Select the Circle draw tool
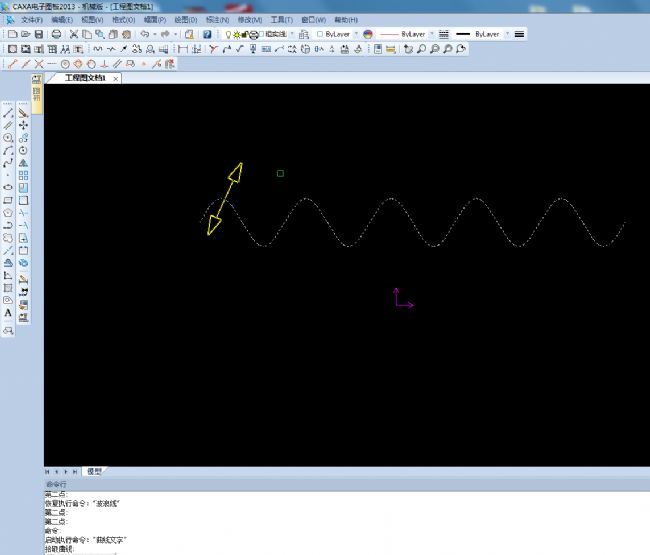Viewport: 650px width, 555px height. [9, 137]
